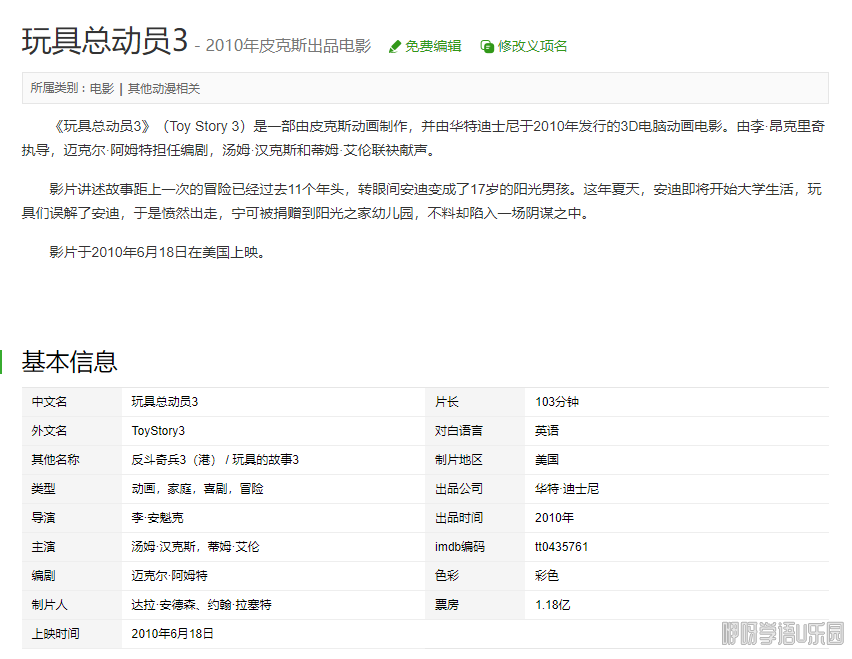This screenshot has height=659, width=852.
Task: Click the 色彩 label
Action: (x=447, y=576)
